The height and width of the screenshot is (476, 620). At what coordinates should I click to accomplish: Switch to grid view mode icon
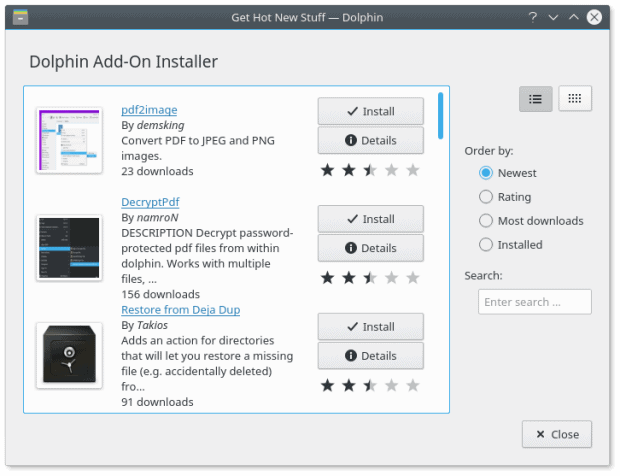point(575,99)
